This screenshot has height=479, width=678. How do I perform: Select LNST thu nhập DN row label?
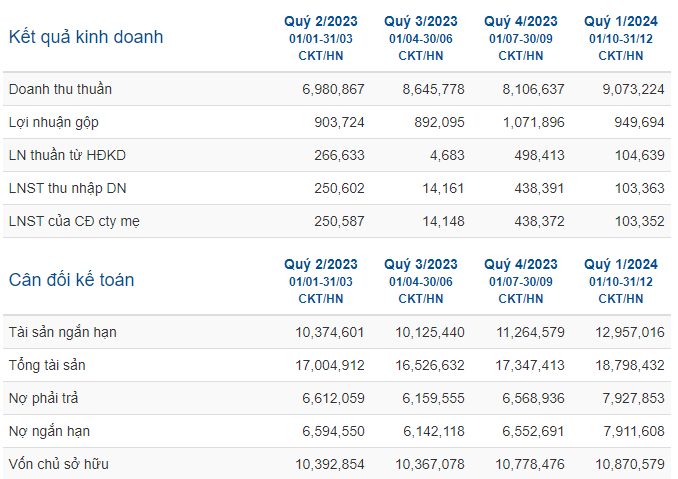pos(67,188)
